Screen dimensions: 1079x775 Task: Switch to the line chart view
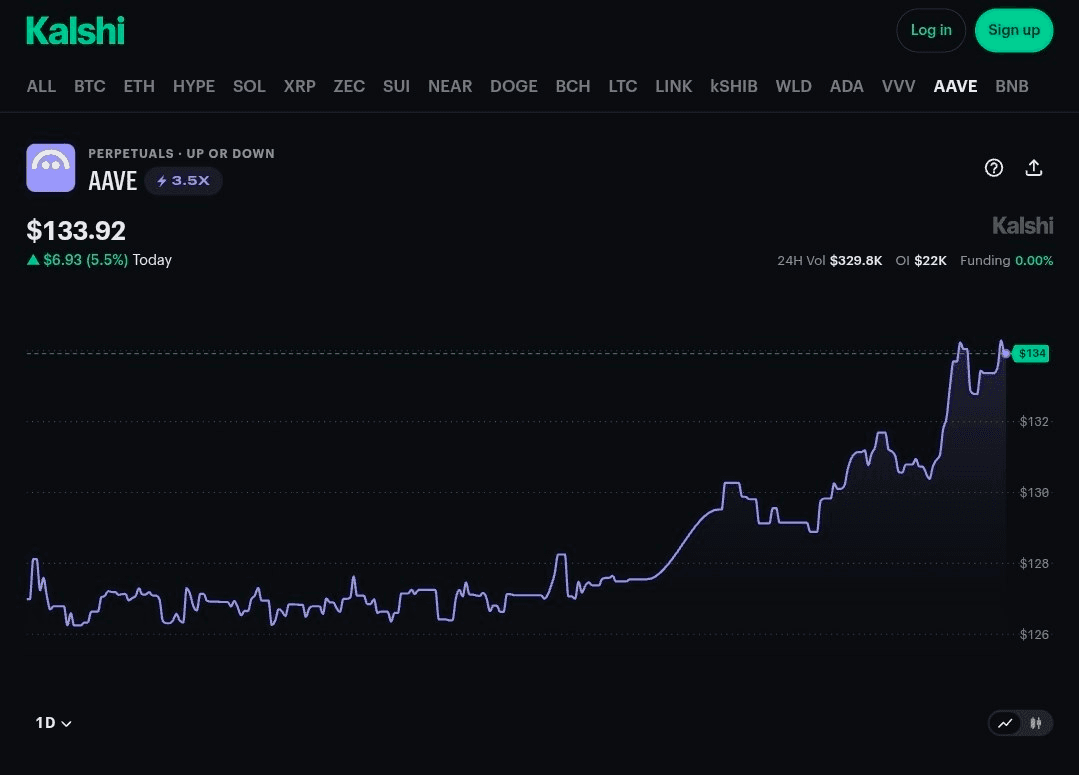click(x=1005, y=723)
